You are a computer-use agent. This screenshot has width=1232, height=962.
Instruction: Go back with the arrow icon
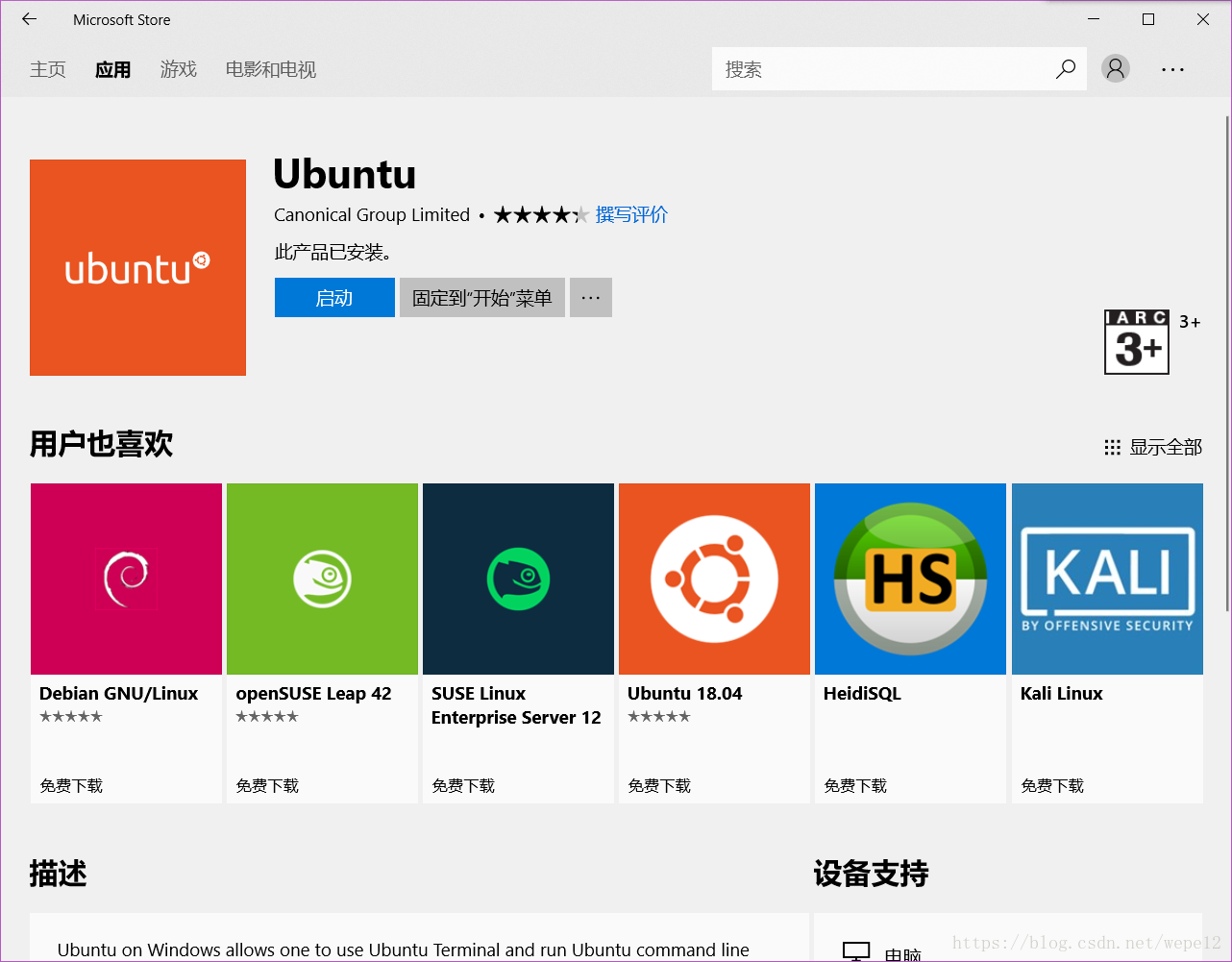click(x=29, y=19)
